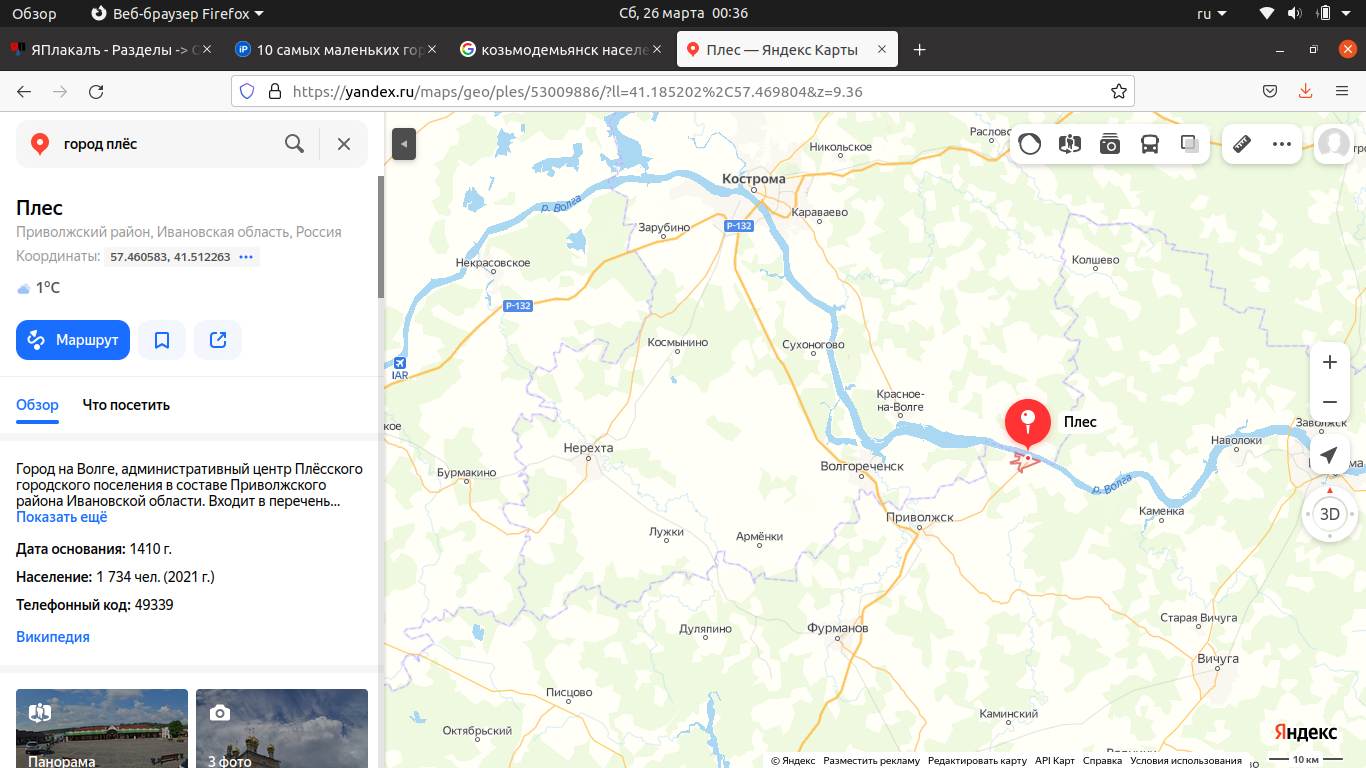Expand description with Показать ещё
Image resolution: width=1366 pixels, height=768 pixels.
[62, 517]
